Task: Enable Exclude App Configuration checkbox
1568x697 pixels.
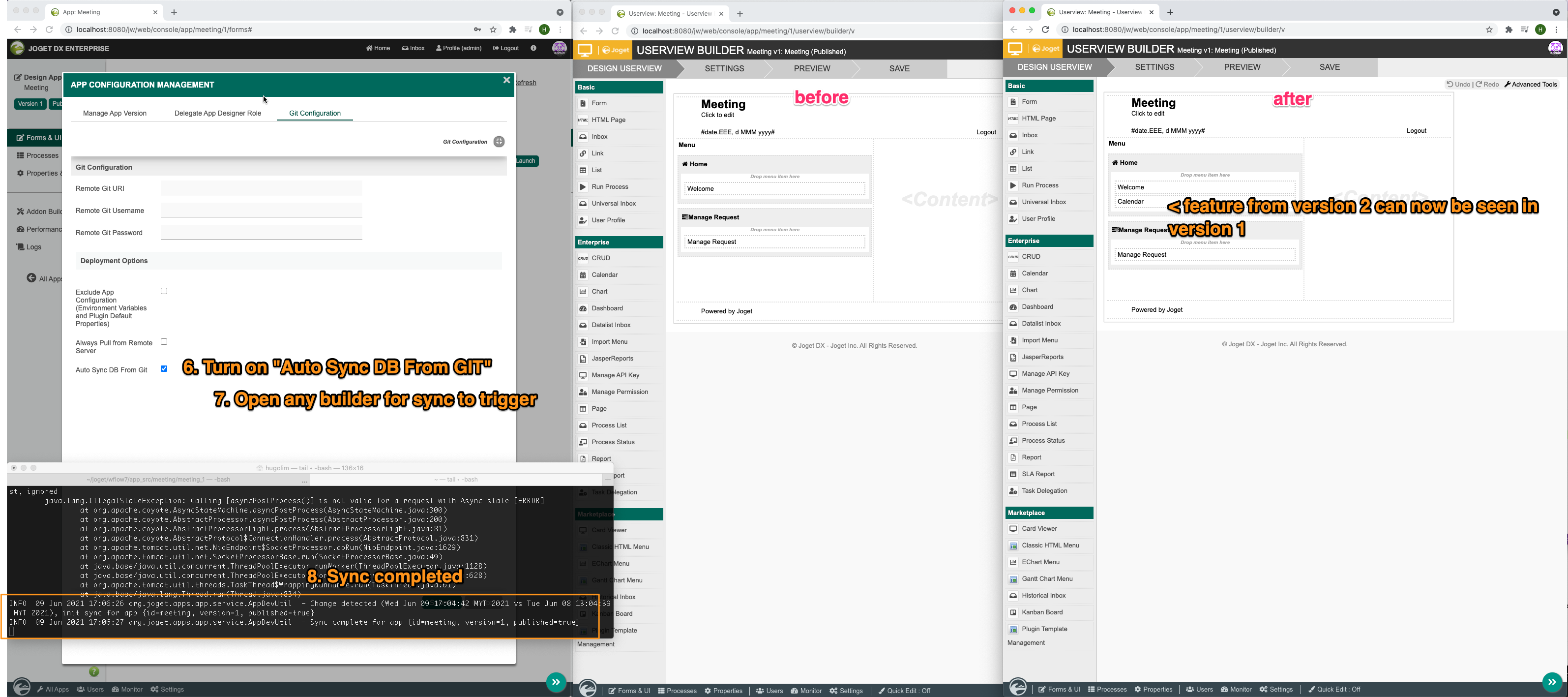Action: pos(164,291)
